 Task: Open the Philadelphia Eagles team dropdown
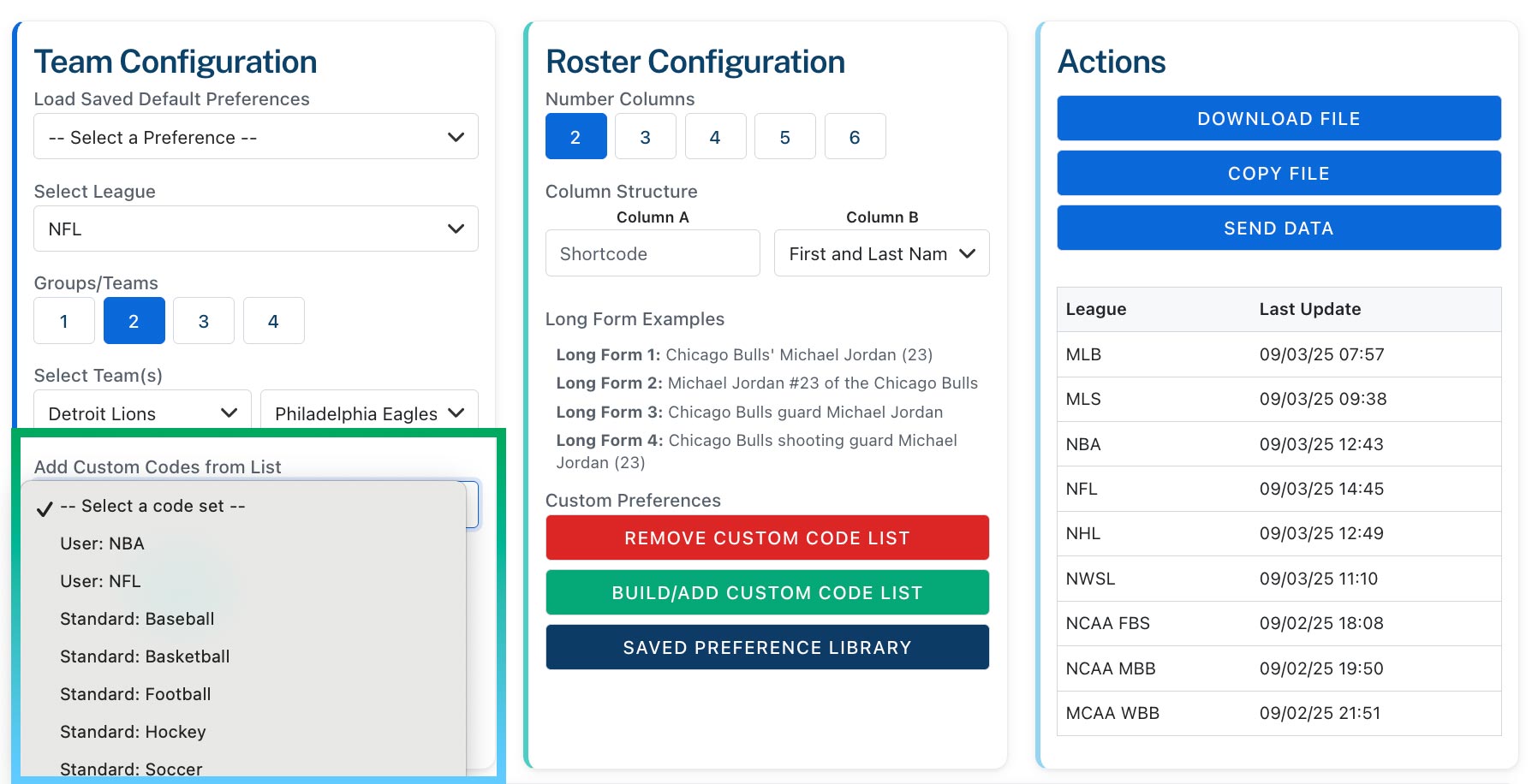pyautogui.click(x=368, y=413)
